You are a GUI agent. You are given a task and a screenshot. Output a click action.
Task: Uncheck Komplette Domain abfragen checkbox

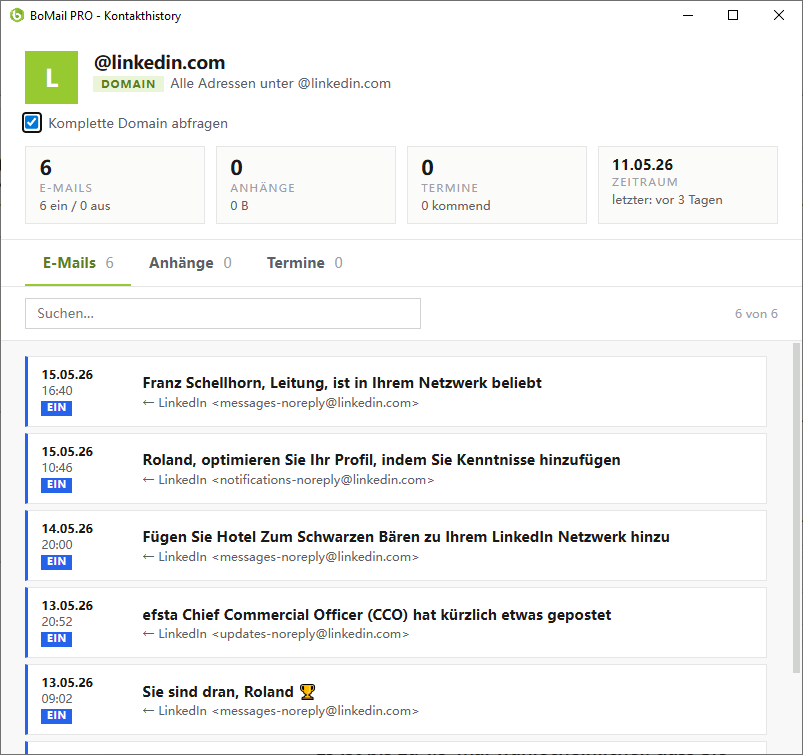pos(32,123)
